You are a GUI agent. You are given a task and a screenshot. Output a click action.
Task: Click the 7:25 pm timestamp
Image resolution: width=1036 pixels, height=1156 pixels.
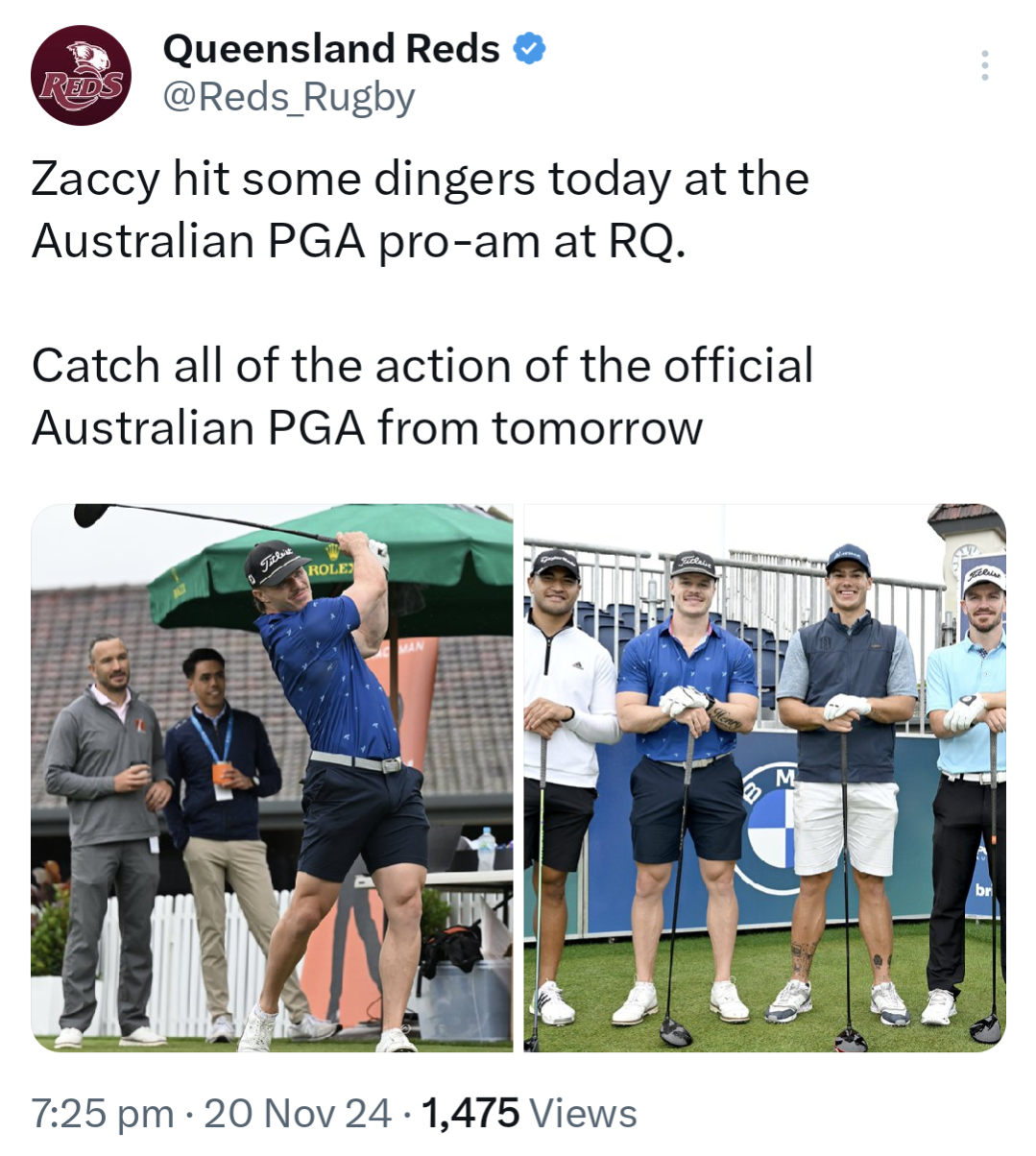click(x=103, y=1114)
